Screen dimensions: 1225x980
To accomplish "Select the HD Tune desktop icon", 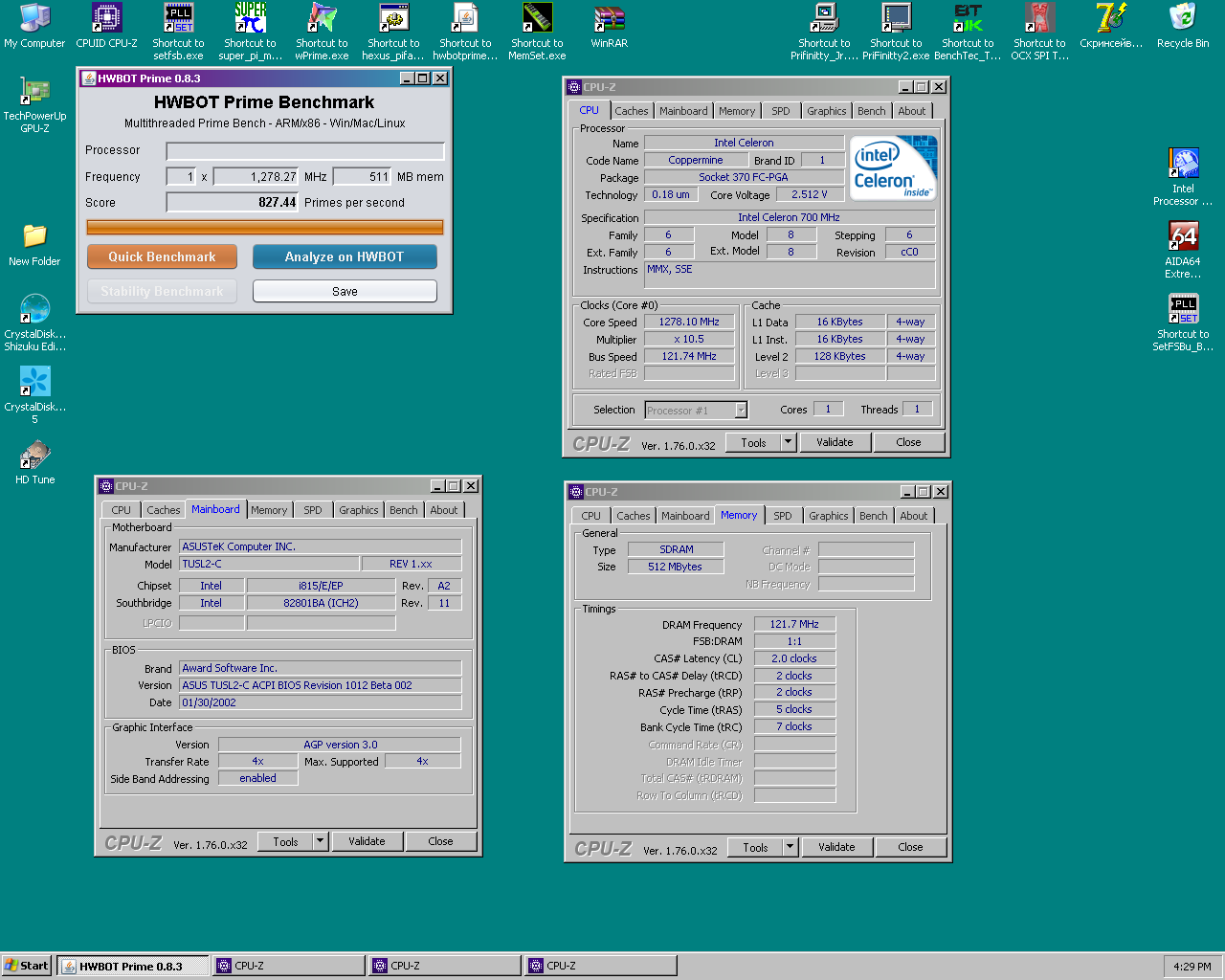I will pos(34,462).
